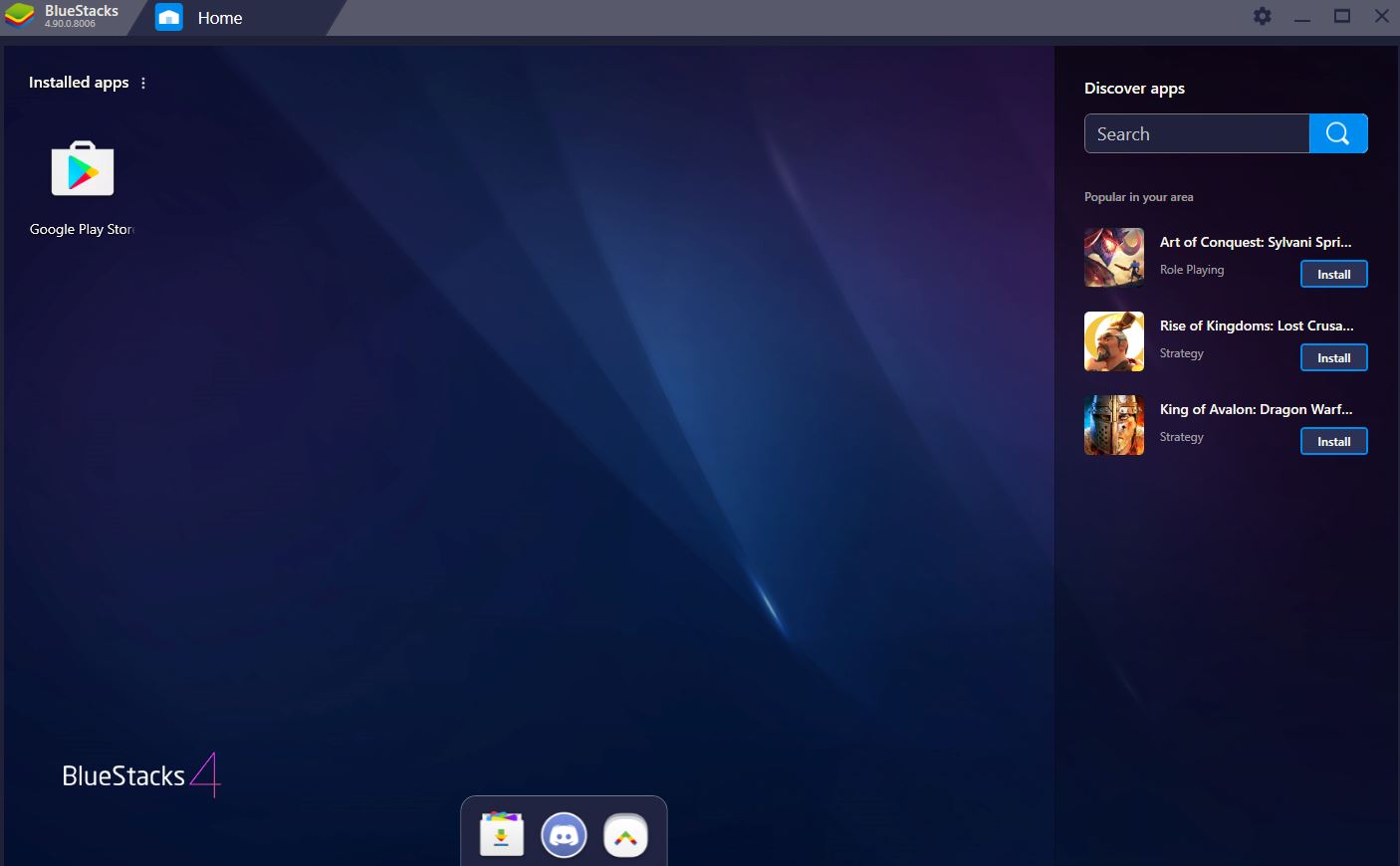This screenshot has width=1400, height=866.
Task: Click the Home tab house icon
Action: pyautogui.click(x=167, y=17)
